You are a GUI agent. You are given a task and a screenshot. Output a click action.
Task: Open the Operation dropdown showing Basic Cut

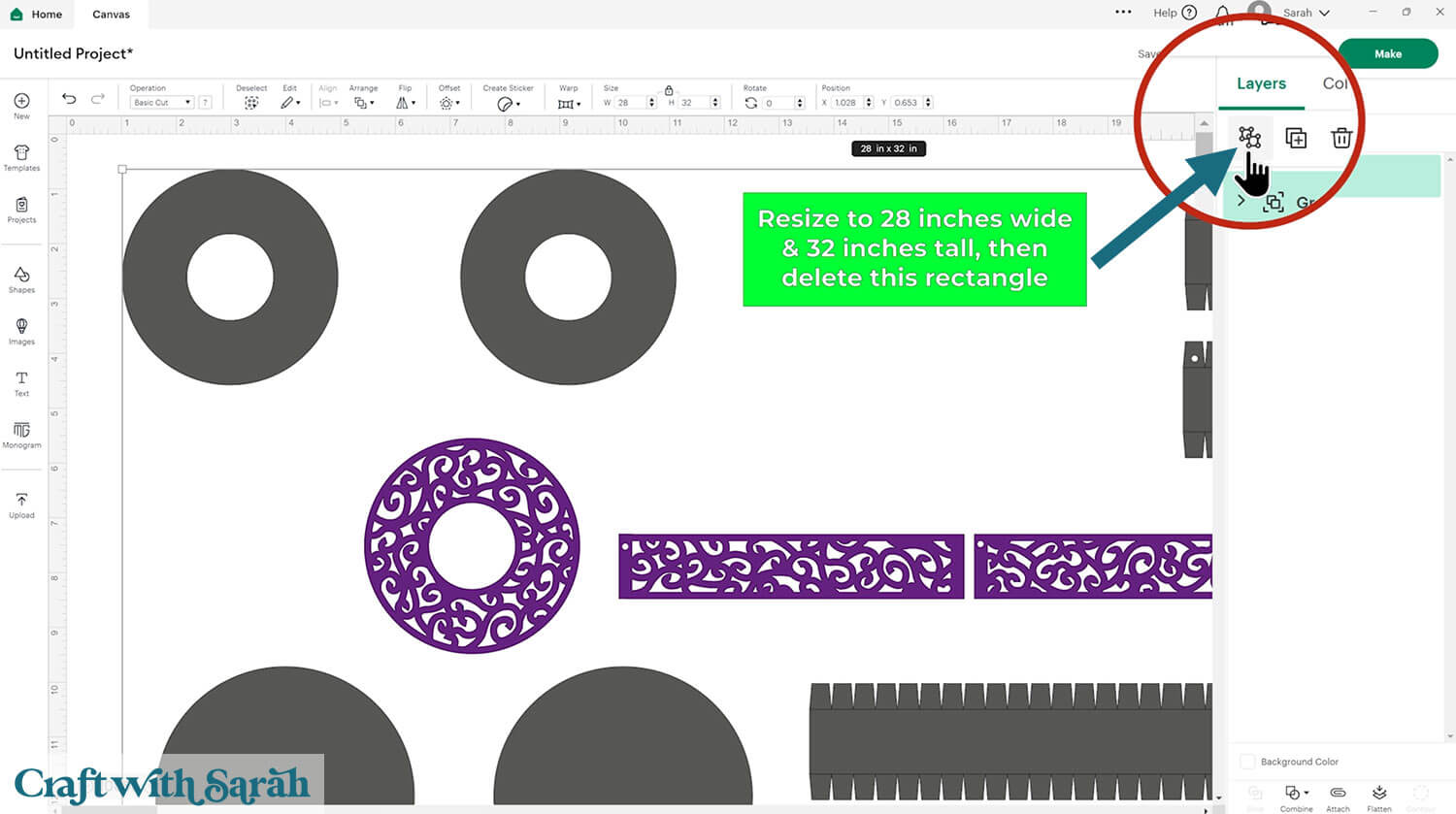(161, 103)
